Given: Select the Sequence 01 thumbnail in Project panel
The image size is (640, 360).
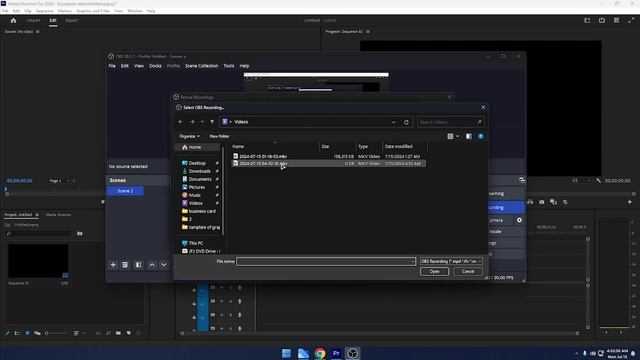Looking at the screenshot, I should (x=38, y=261).
